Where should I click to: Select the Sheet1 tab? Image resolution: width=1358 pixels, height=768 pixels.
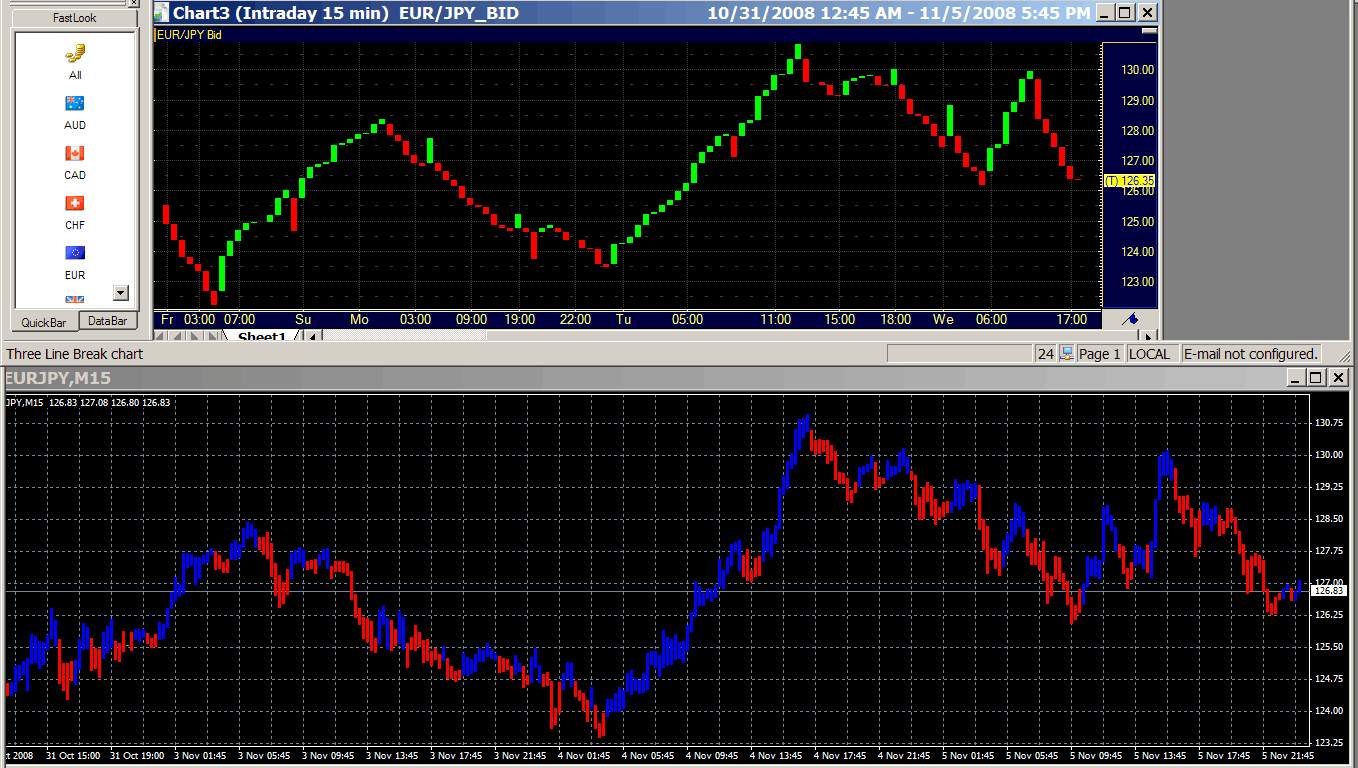coord(262,337)
